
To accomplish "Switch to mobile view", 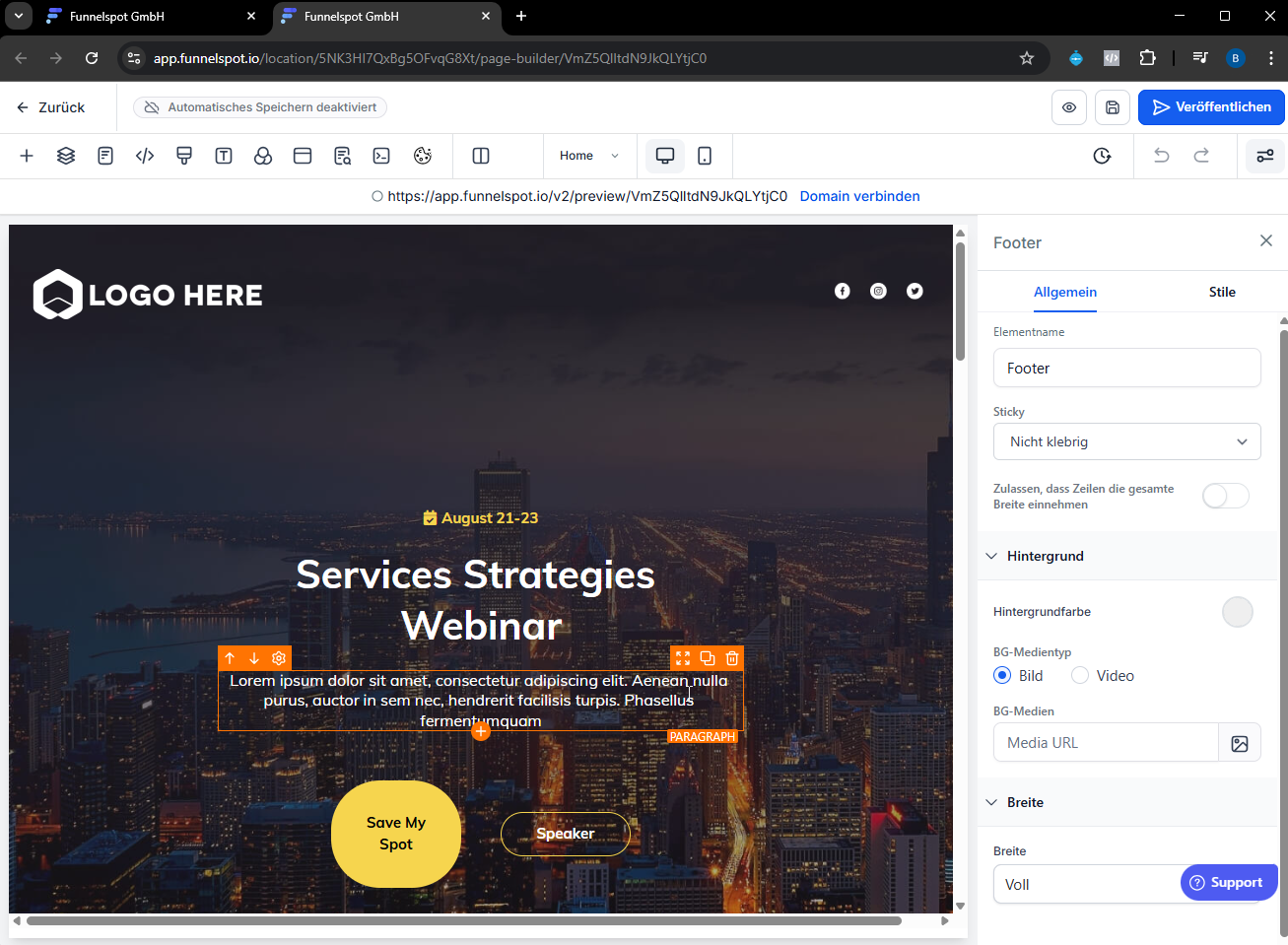I will coord(705,156).
